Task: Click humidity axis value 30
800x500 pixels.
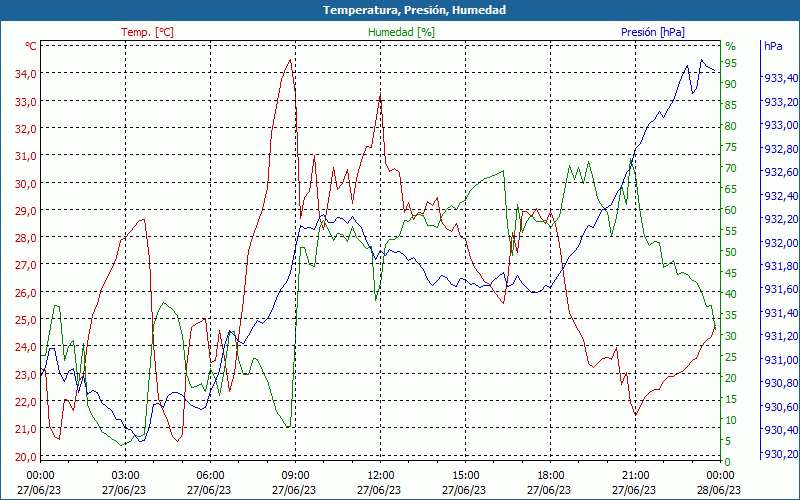Action: 731,336
